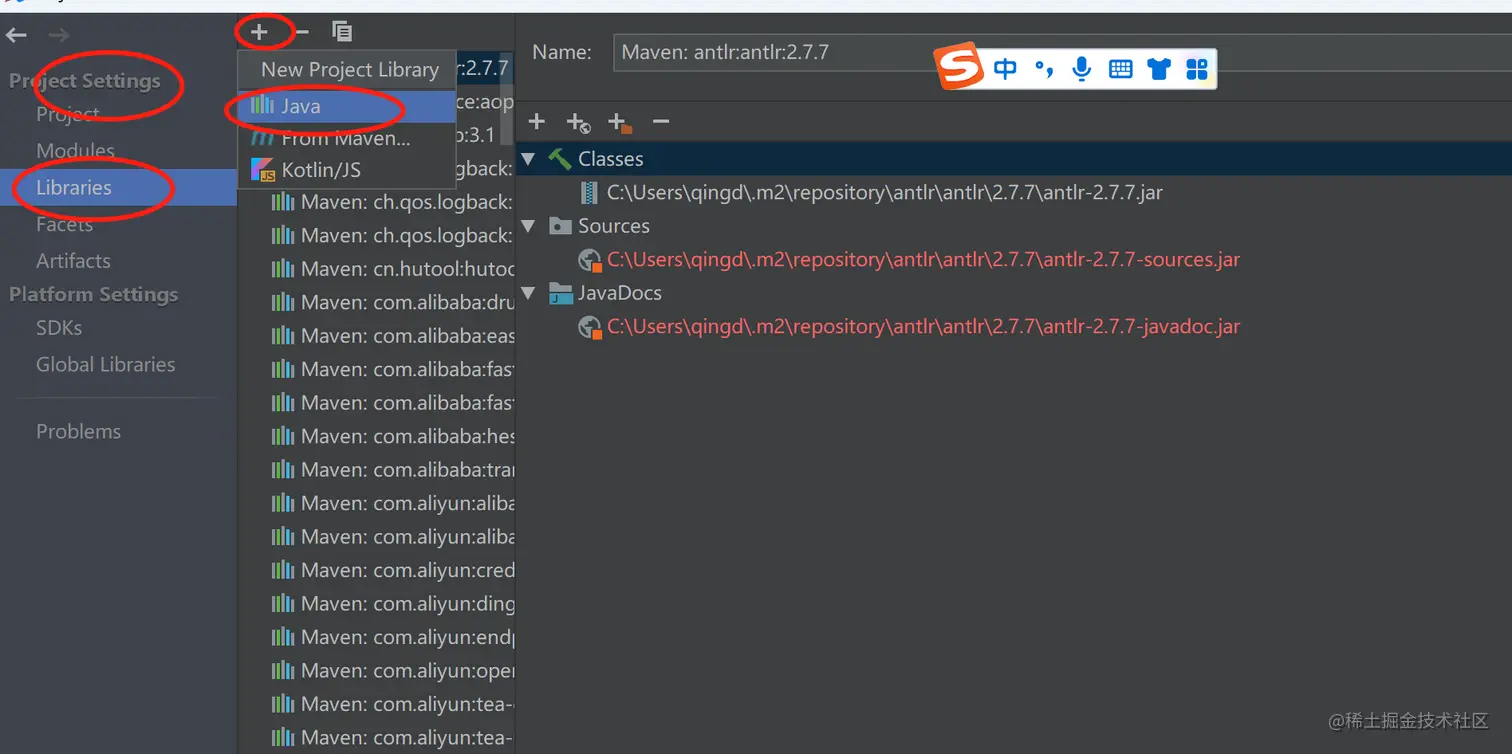Click the library Name field

[1062, 52]
